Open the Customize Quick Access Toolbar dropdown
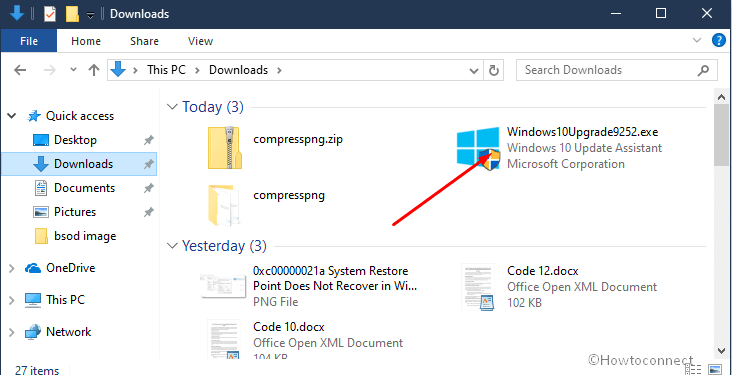Image resolution: width=732 pixels, height=375 pixels. [91, 15]
